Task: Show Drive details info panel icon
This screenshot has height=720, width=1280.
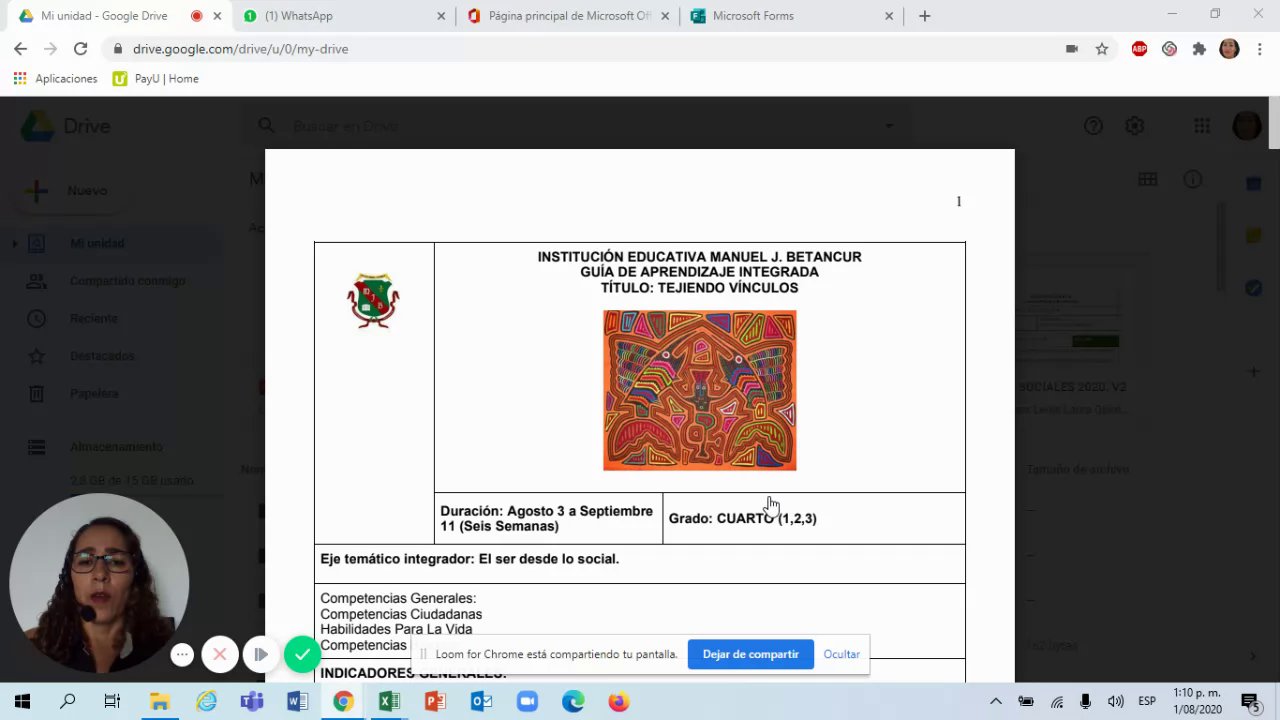Action: 1193,180
